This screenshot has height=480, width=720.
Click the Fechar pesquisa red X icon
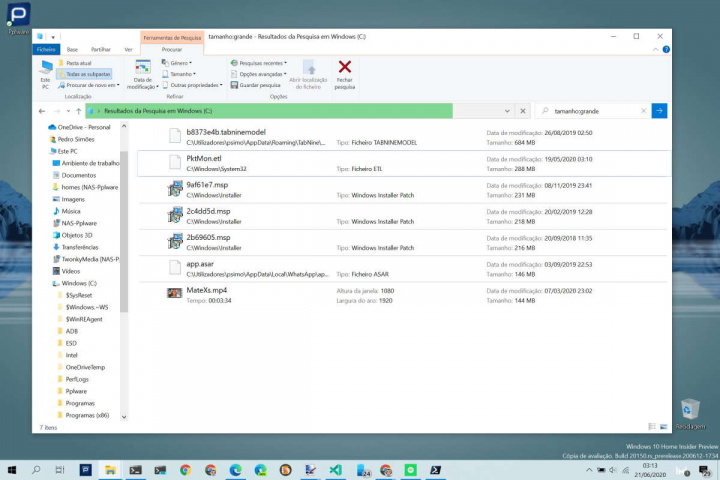344,69
